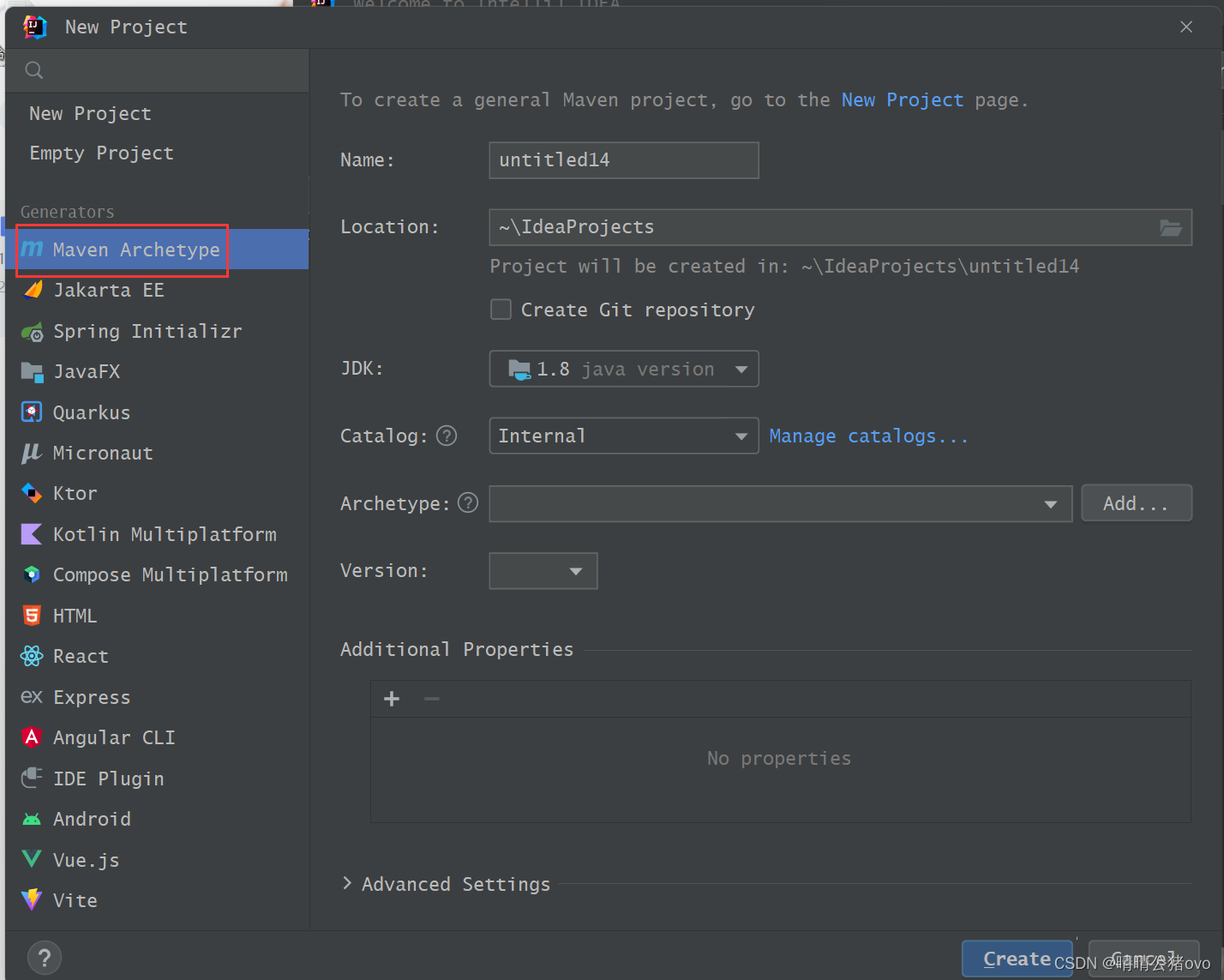Select the Quarkus label
1224x980 pixels.
click(92, 412)
